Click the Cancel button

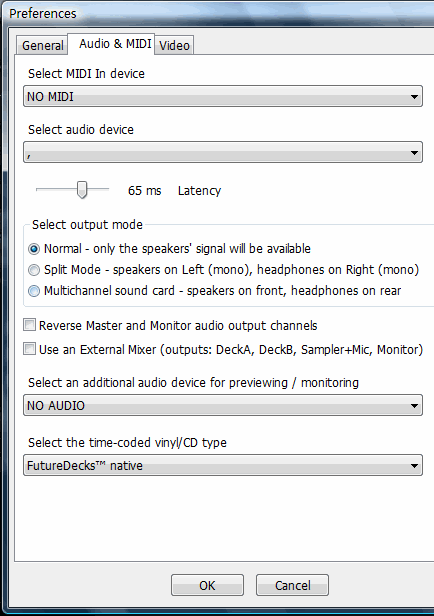coord(292,585)
